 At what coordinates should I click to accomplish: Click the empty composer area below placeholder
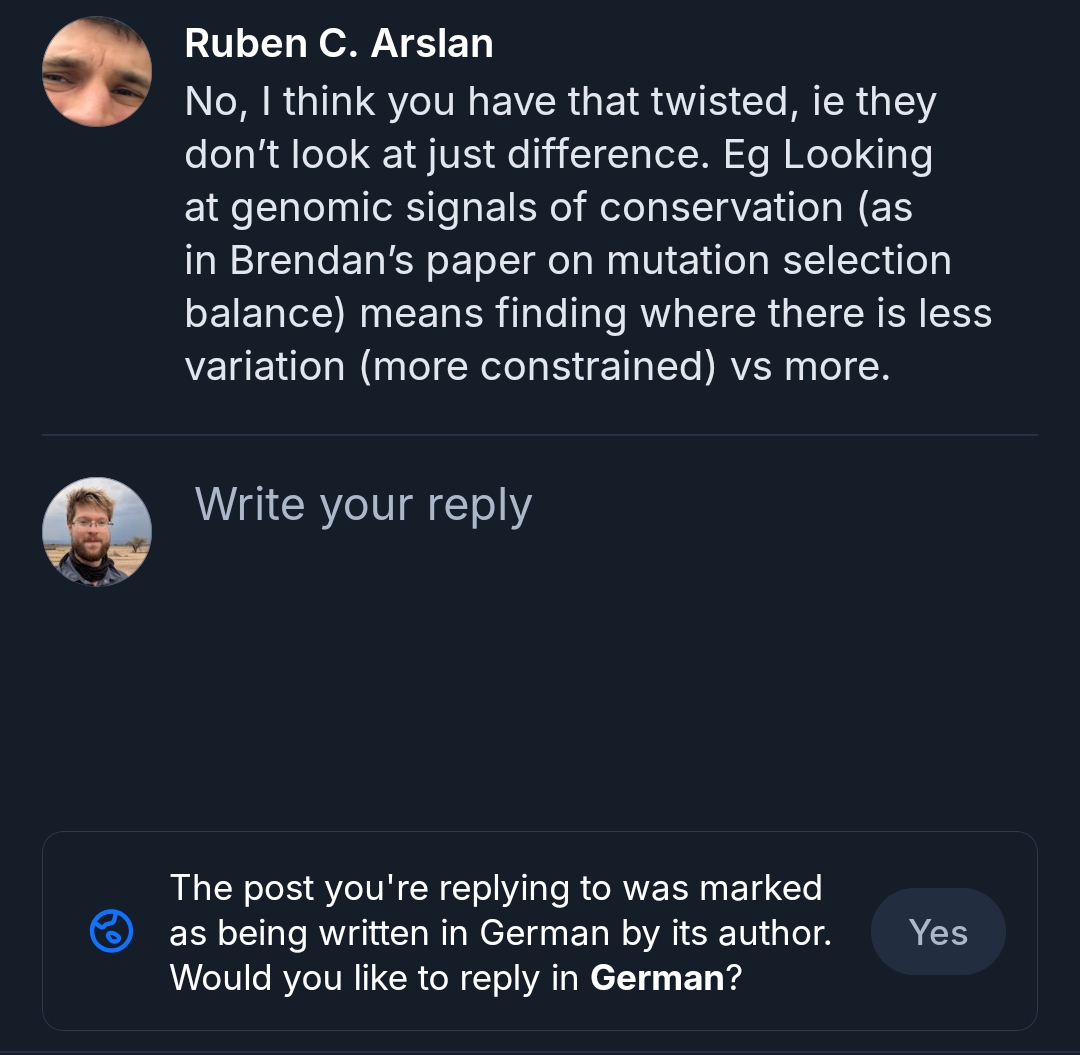click(600, 680)
